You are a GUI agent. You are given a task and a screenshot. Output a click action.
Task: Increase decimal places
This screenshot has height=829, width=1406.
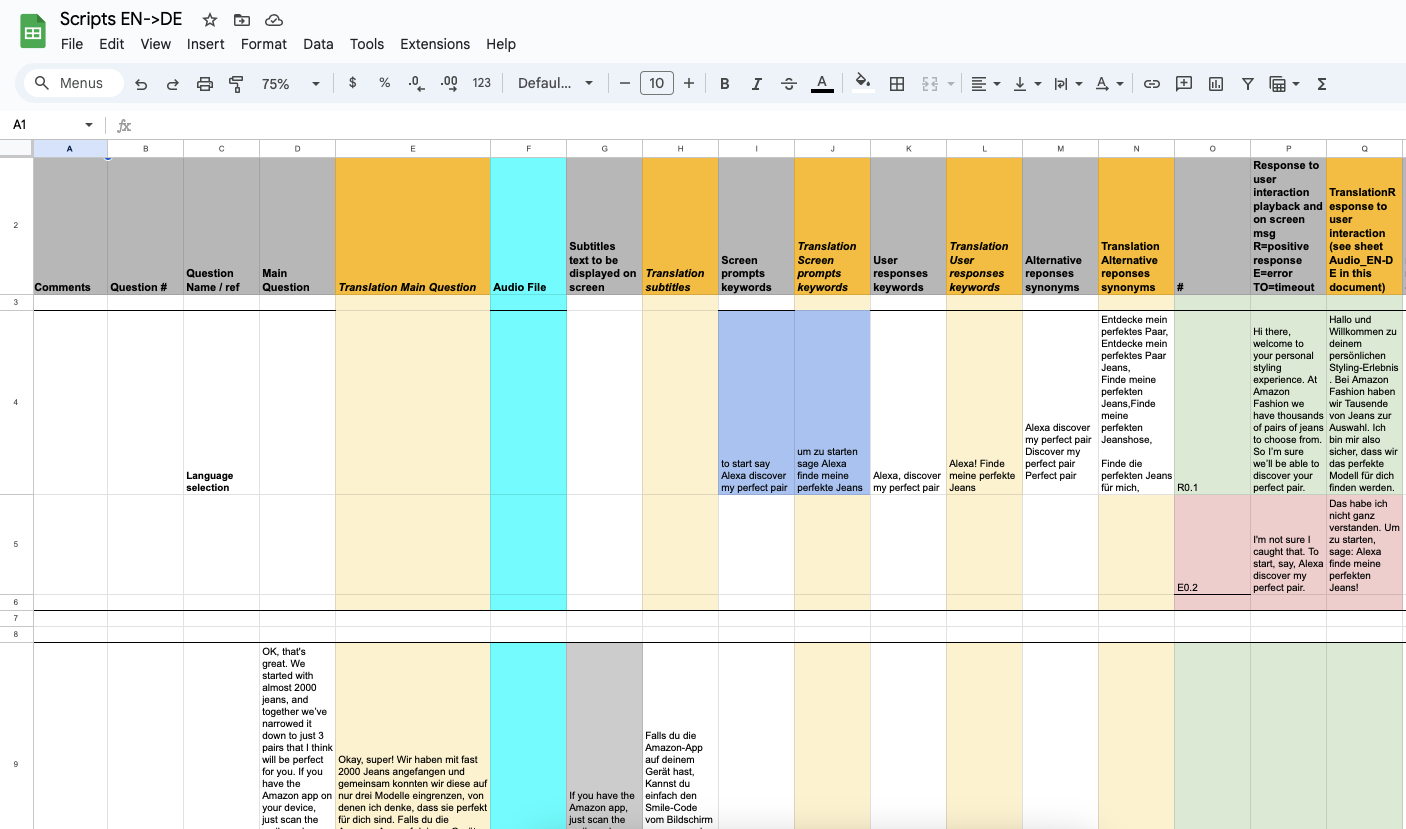pos(449,83)
